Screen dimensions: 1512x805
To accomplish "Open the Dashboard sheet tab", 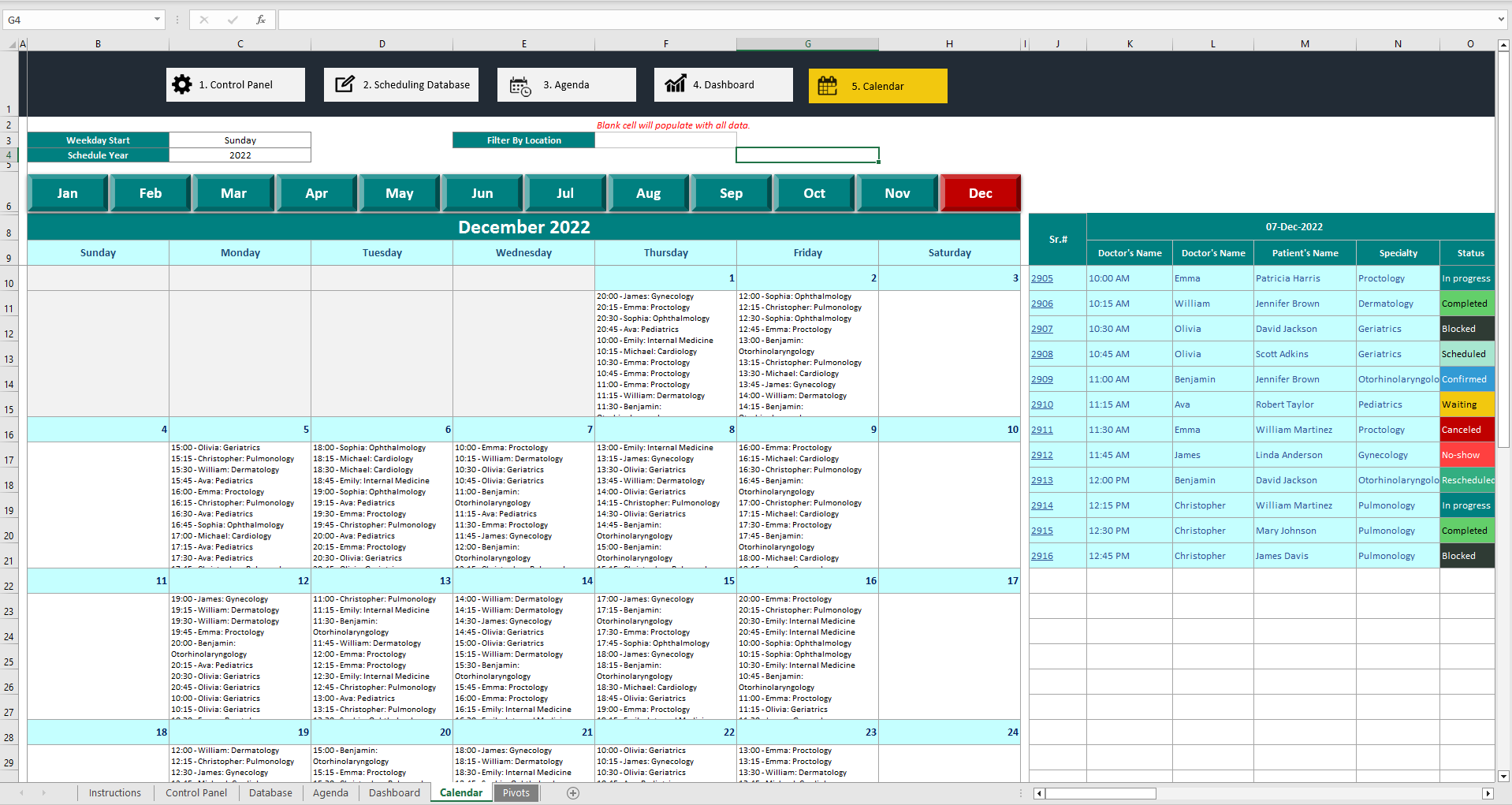I will (394, 793).
